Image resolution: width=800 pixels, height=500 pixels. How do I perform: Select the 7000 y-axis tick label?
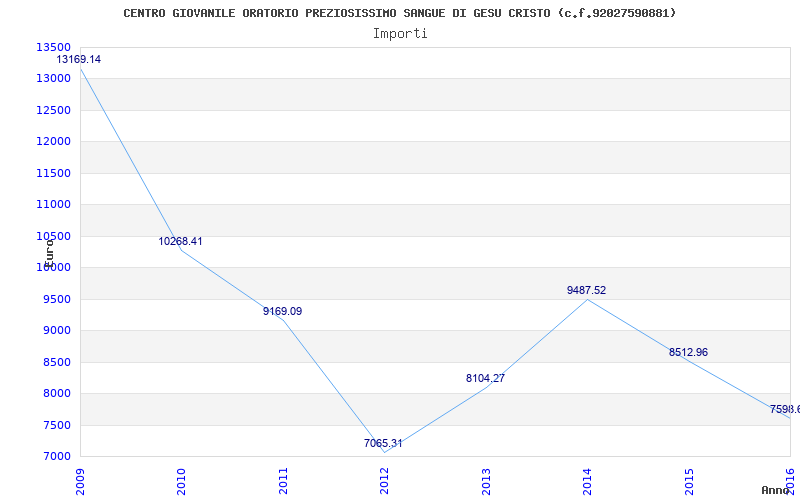(56, 457)
